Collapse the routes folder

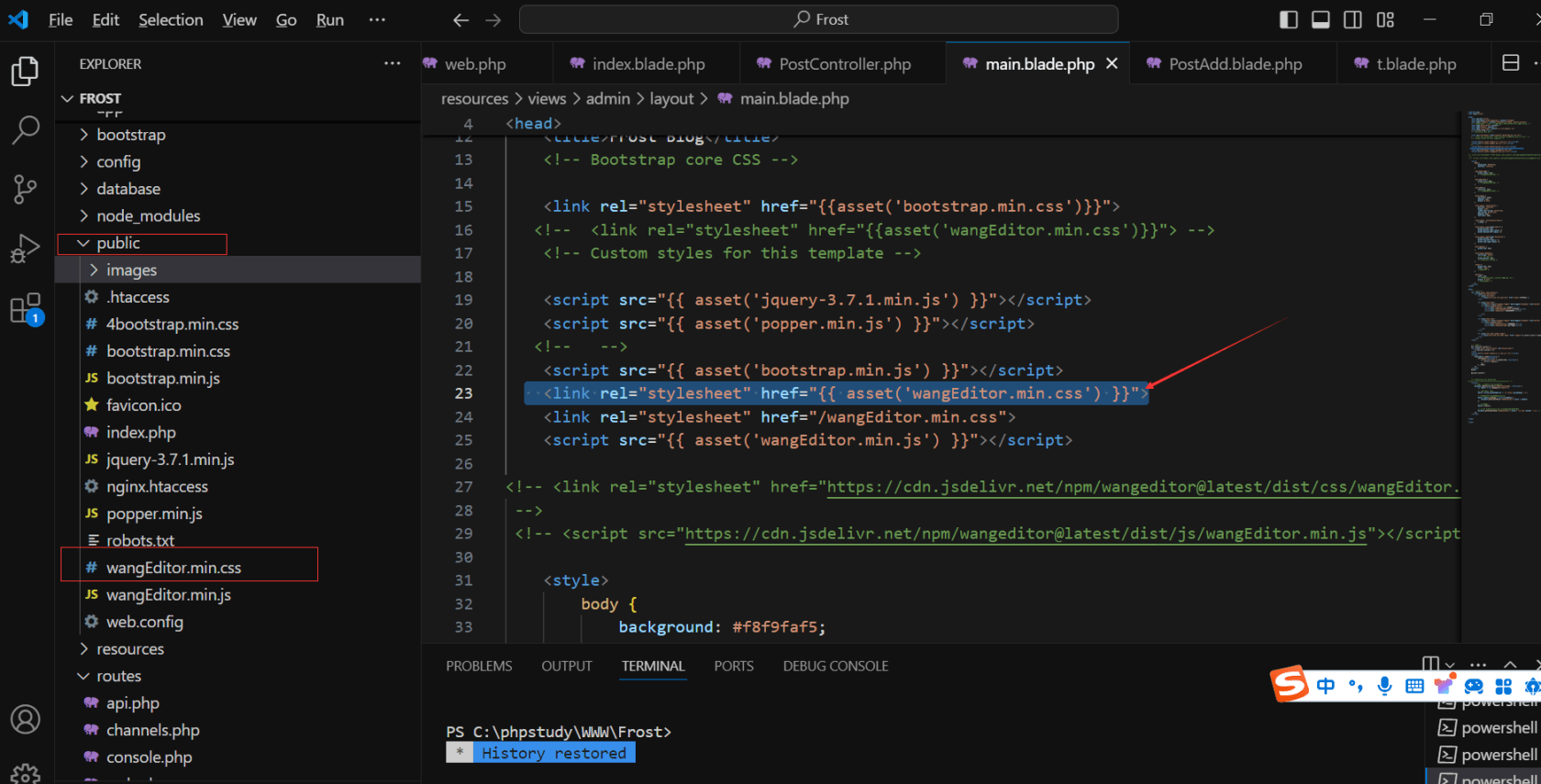(x=238, y=676)
